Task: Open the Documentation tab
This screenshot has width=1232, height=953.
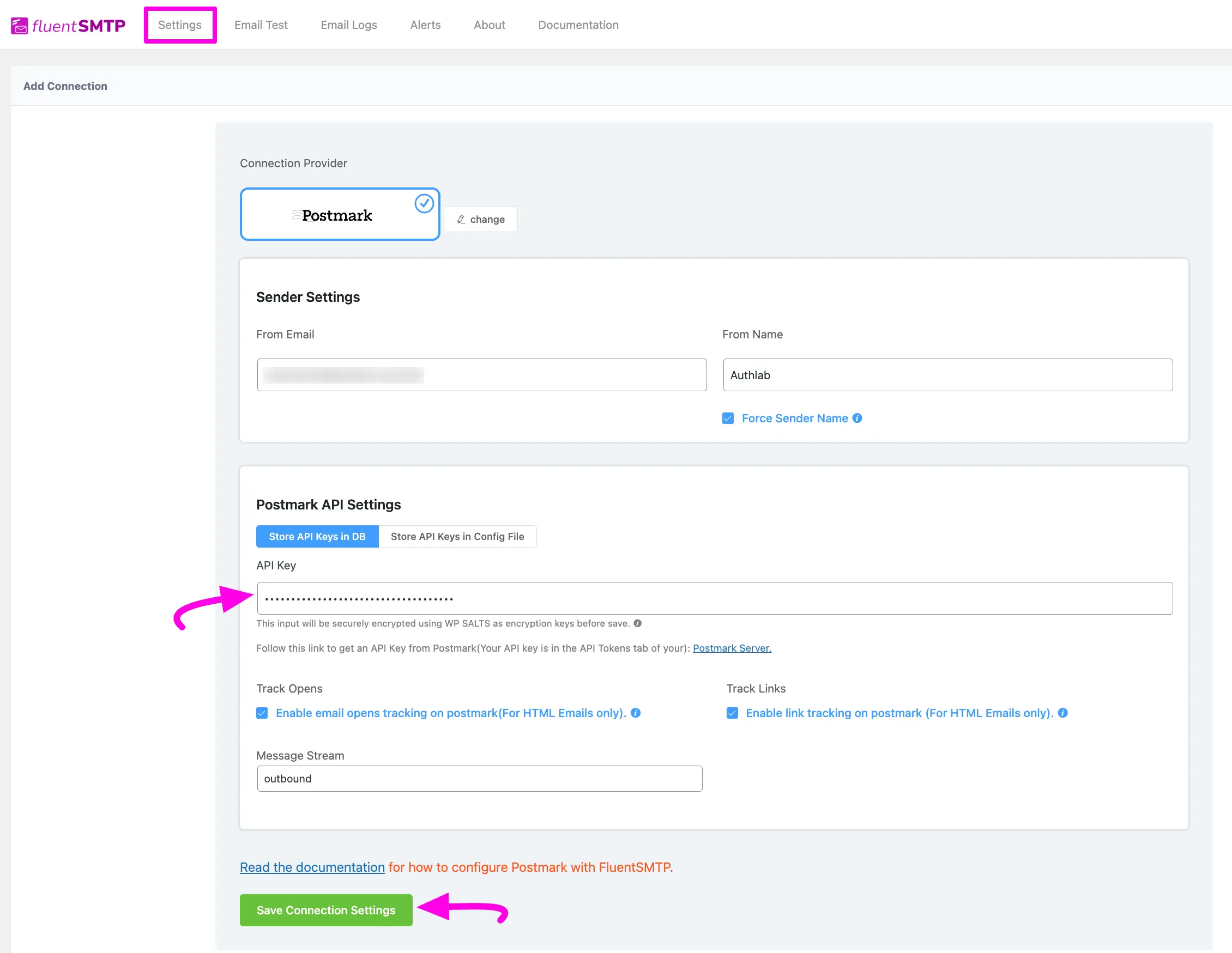Action: click(578, 25)
